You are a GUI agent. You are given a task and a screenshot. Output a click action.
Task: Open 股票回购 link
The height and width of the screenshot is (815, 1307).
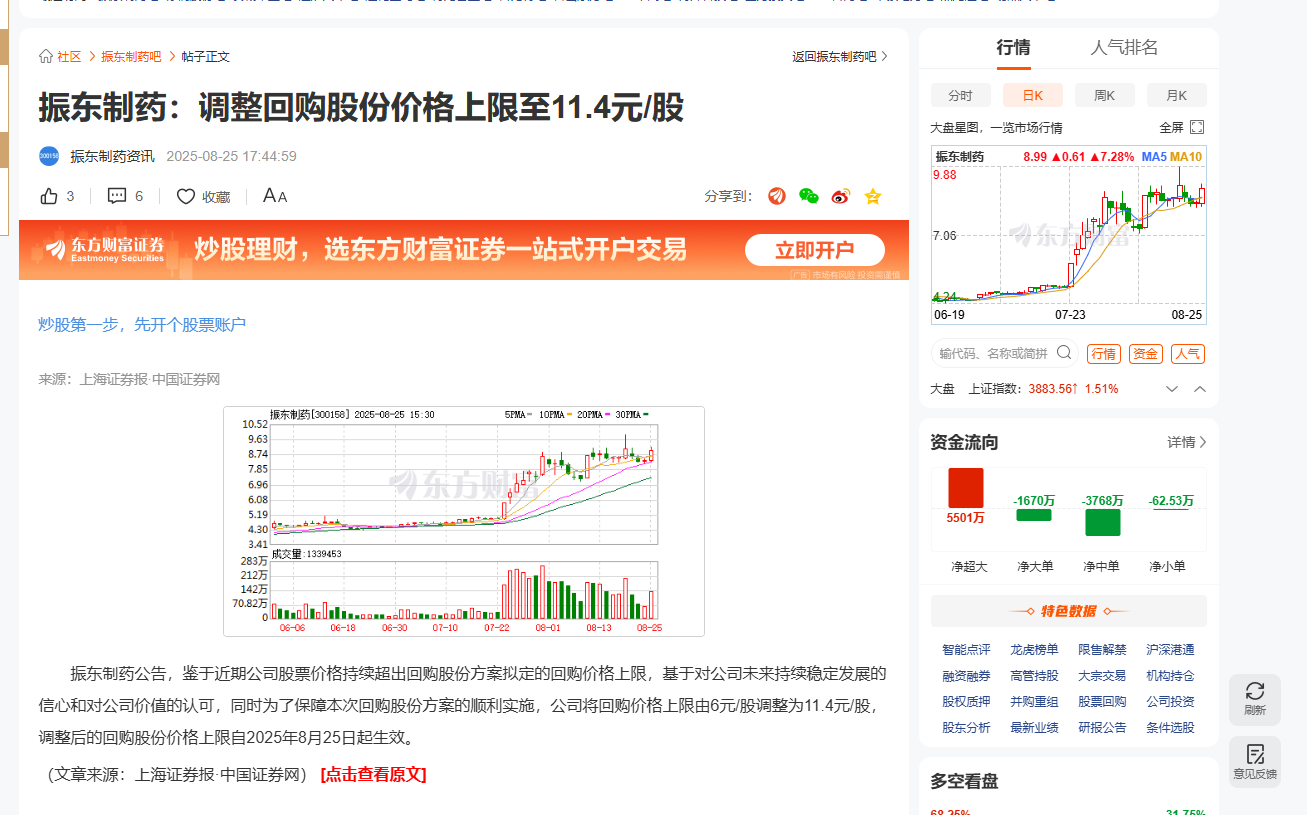pyautogui.click(x=1102, y=702)
